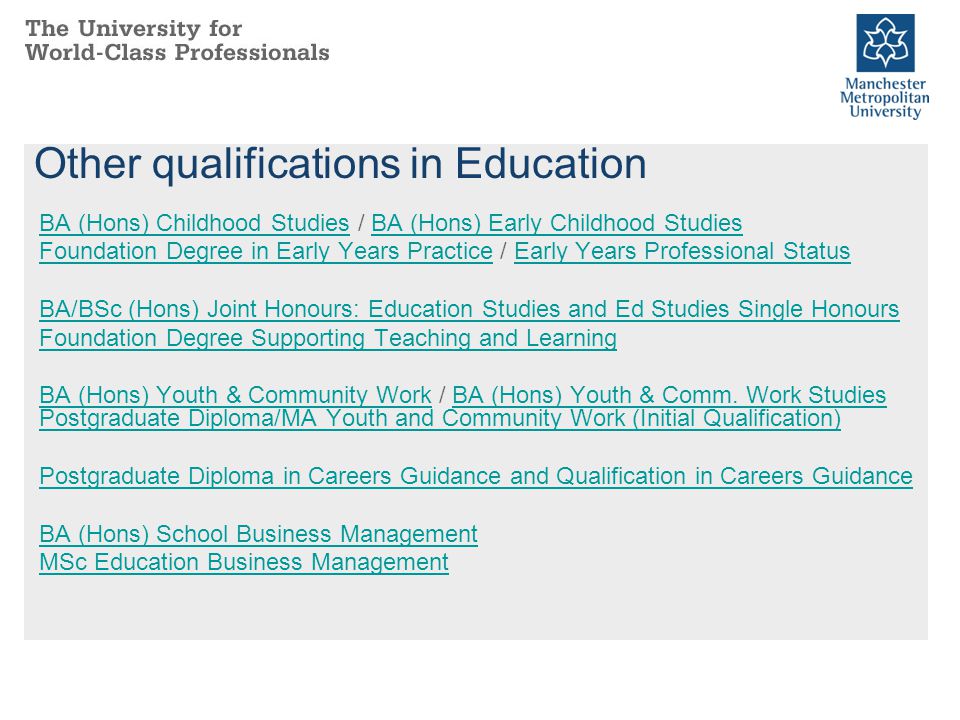Click slash separating the two Childhood Studies links

click(x=361, y=223)
